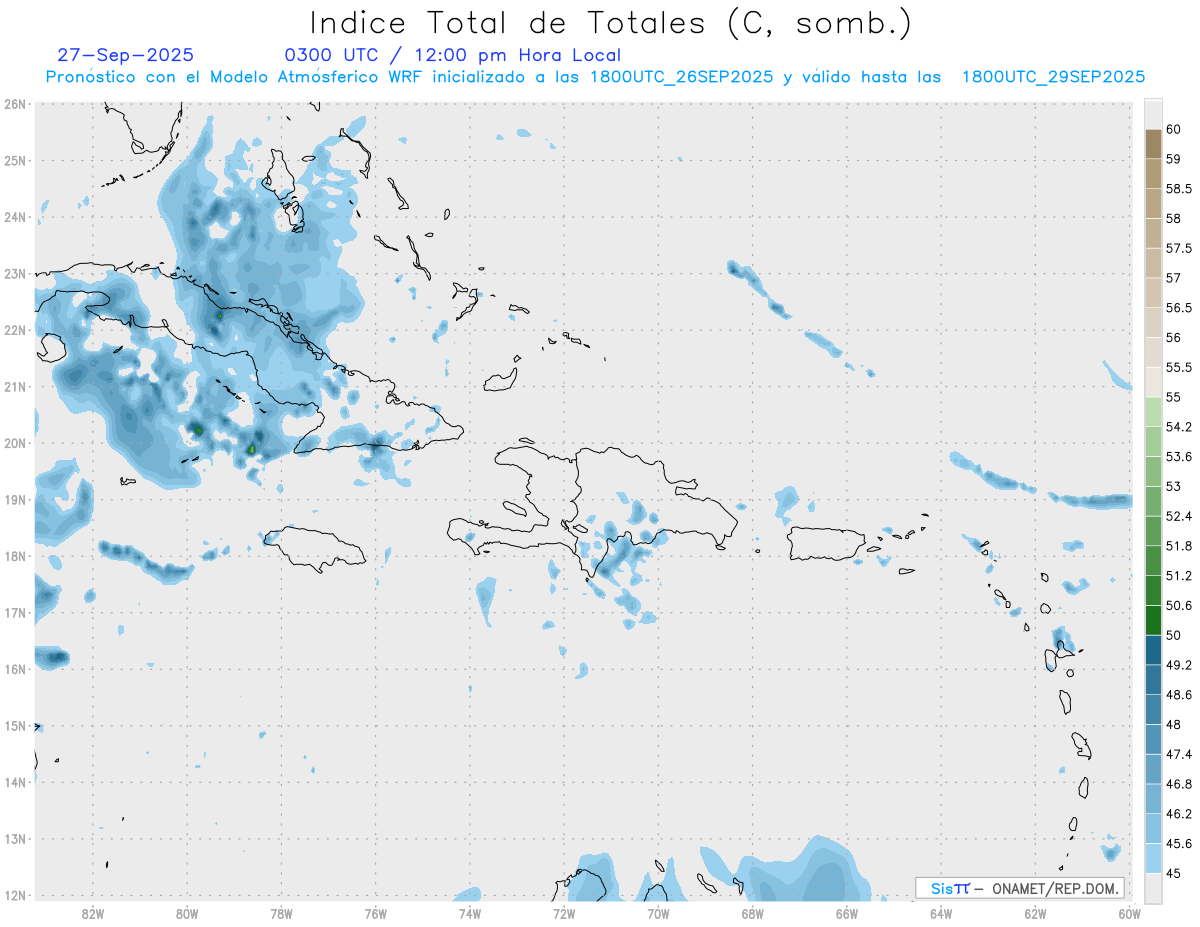Click the '76W' longitude label
1200x927 pixels.
coord(375,913)
